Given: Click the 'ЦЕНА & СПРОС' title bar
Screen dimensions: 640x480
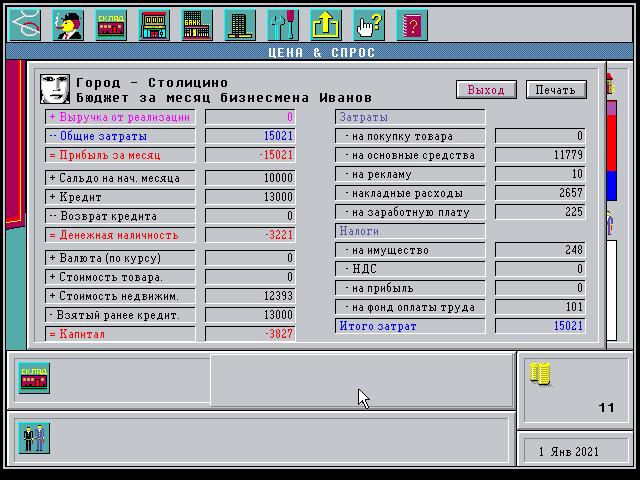Looking at the screenshot, I should pos(320,52).
